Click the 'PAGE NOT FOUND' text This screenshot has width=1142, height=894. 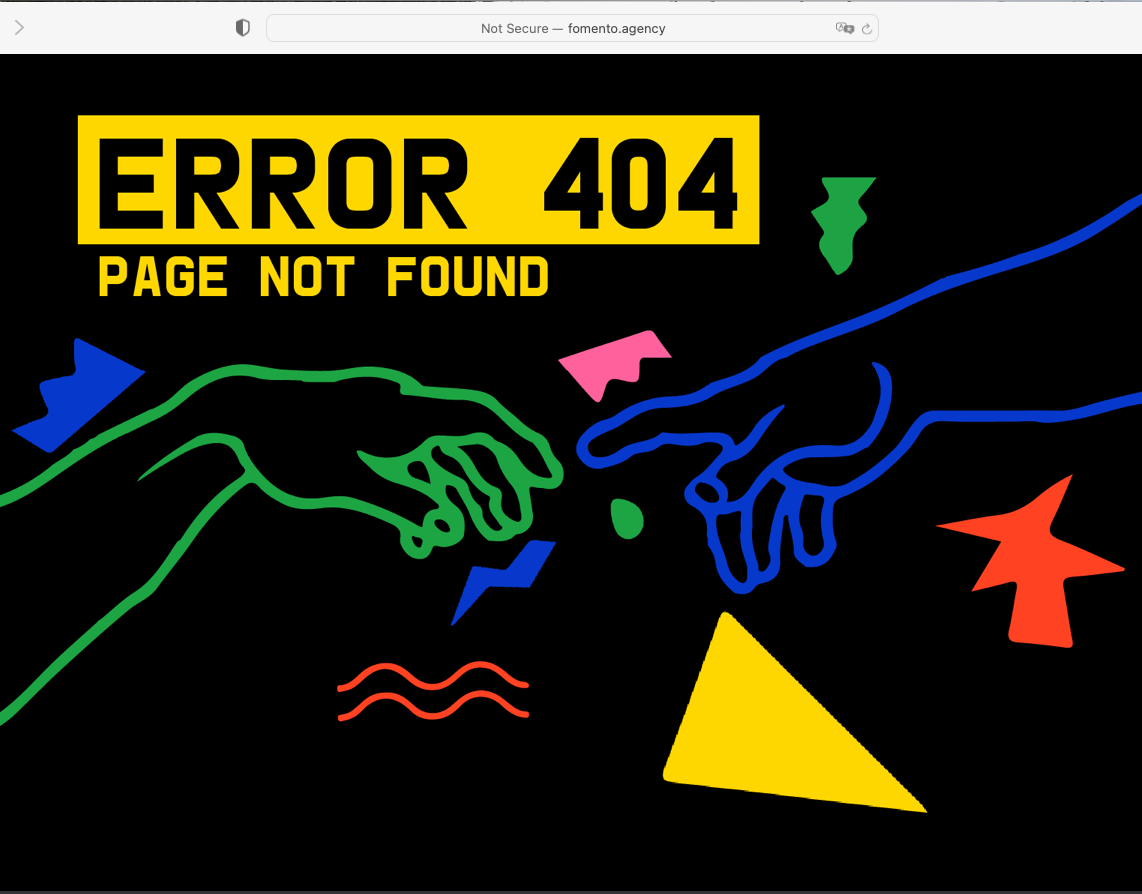(x=323, y=276)
